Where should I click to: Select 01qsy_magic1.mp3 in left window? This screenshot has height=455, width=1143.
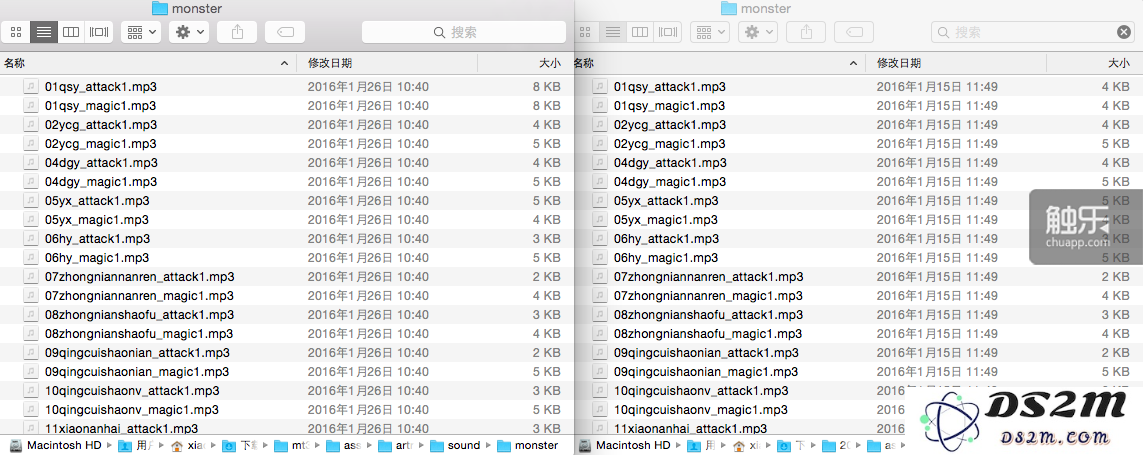point(101,106)
